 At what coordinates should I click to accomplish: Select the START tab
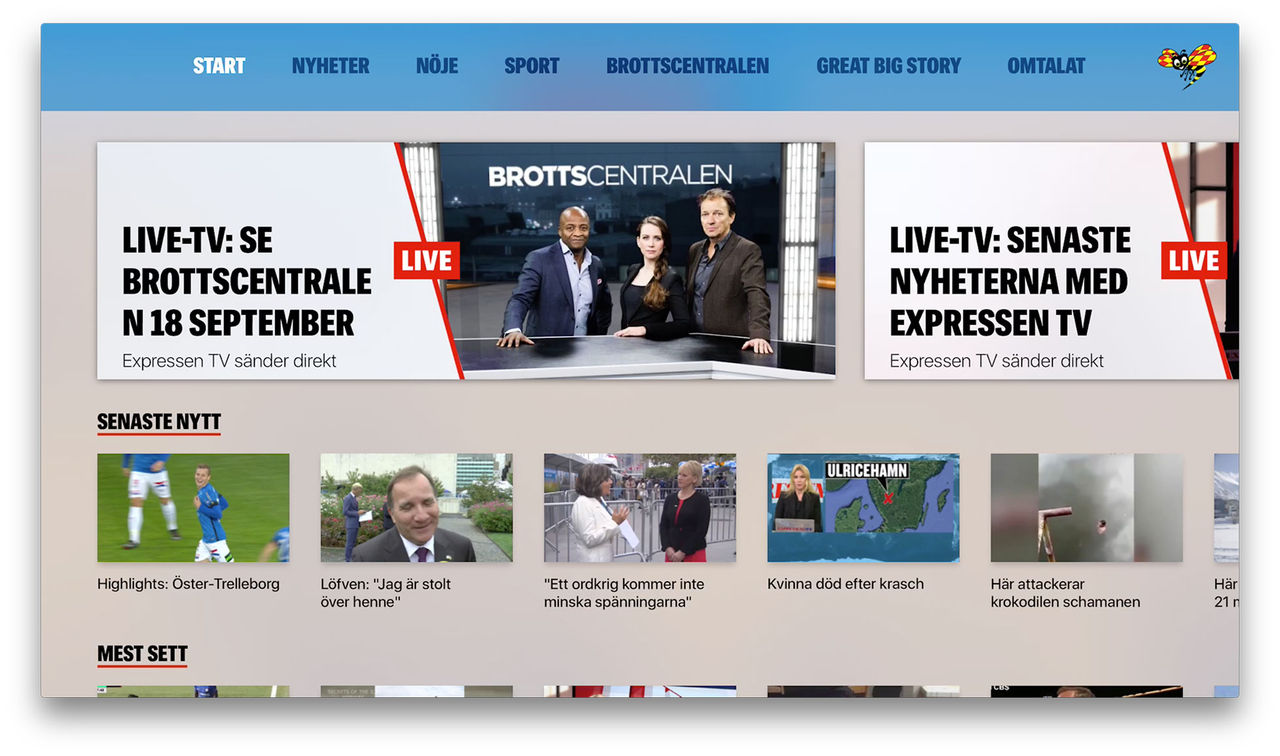click(219, 66)
